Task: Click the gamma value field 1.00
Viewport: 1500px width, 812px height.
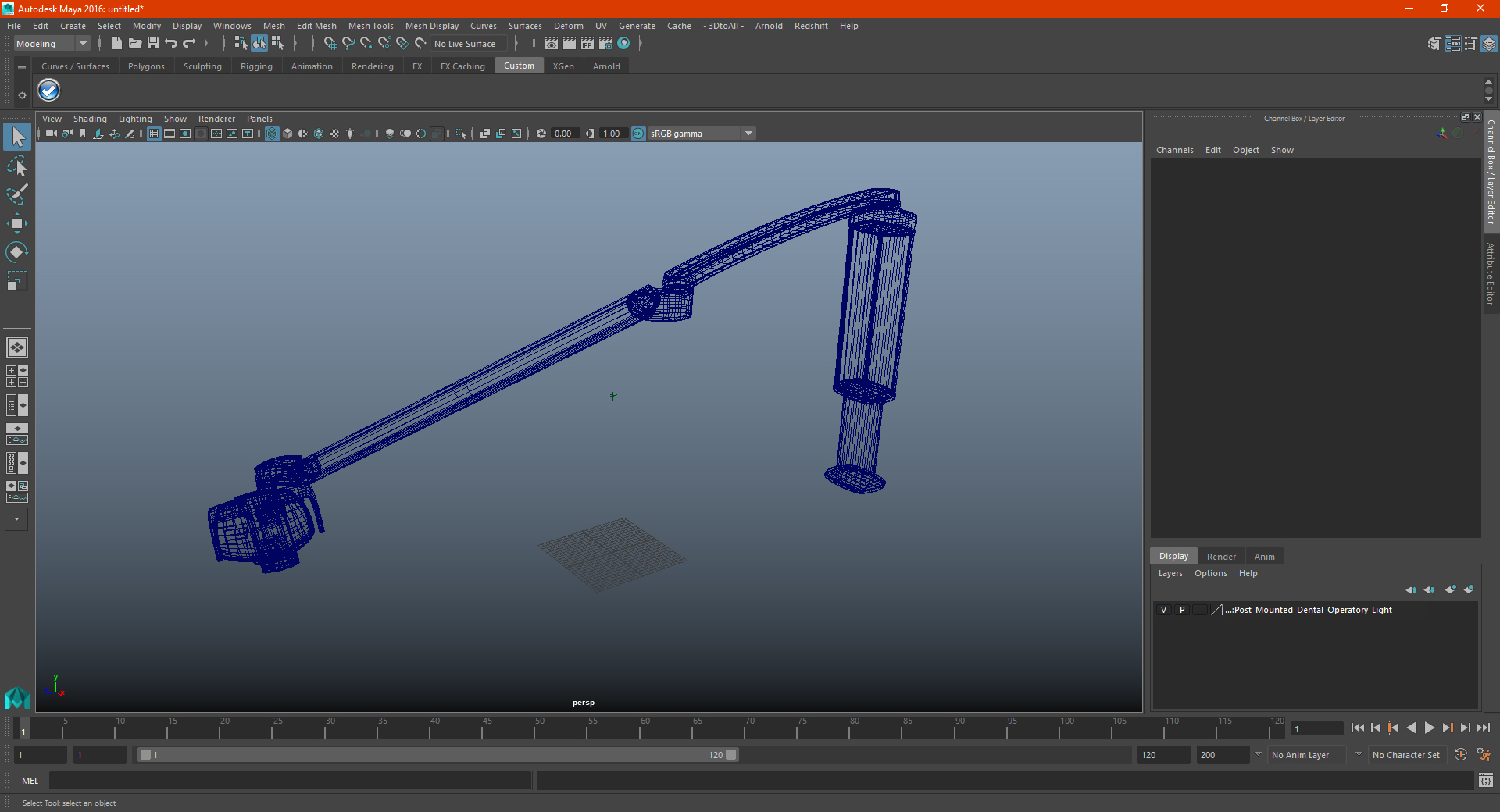Action: (x=612, y=134)
